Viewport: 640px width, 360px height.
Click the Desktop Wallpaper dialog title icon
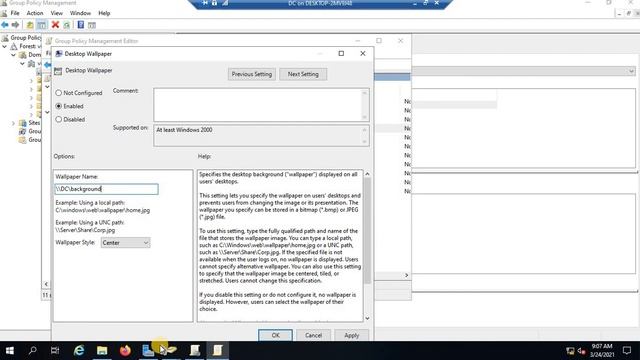click(x=59, y=54)
